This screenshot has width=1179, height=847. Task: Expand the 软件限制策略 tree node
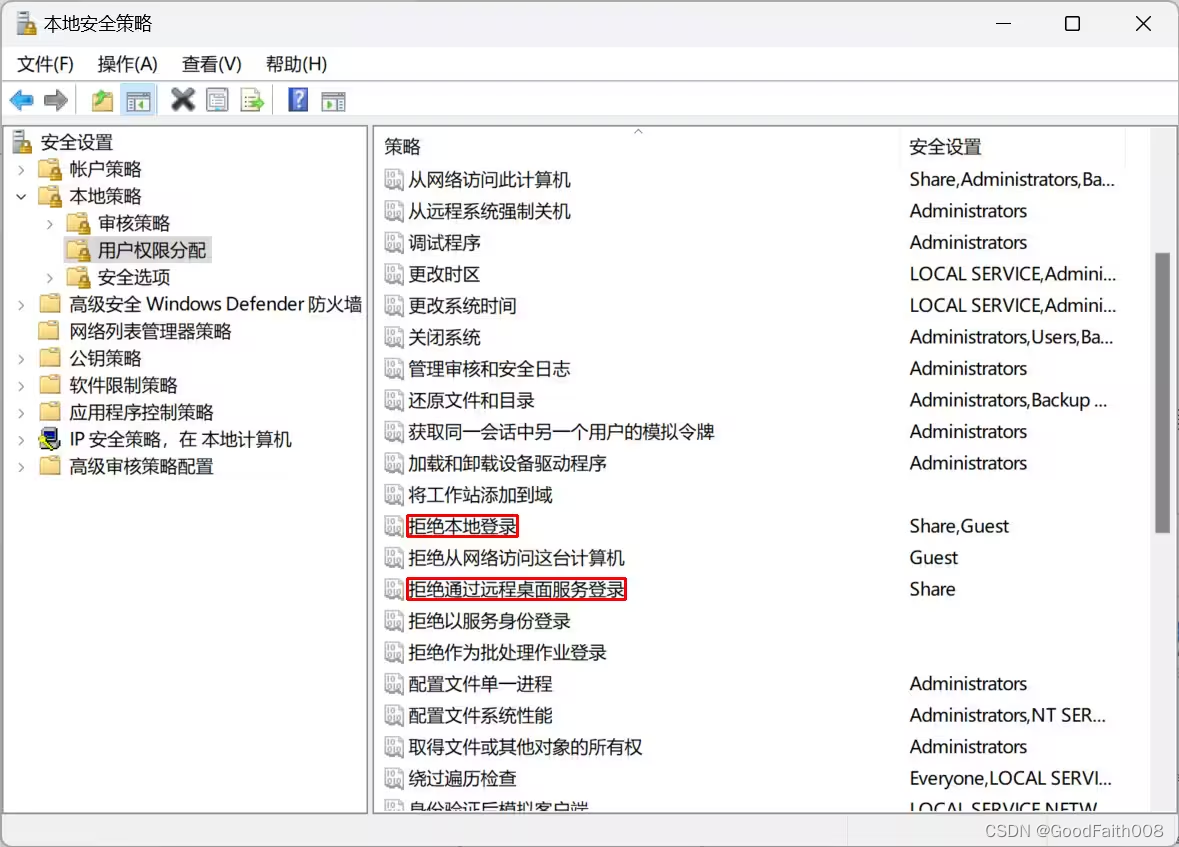coord(21,386)
